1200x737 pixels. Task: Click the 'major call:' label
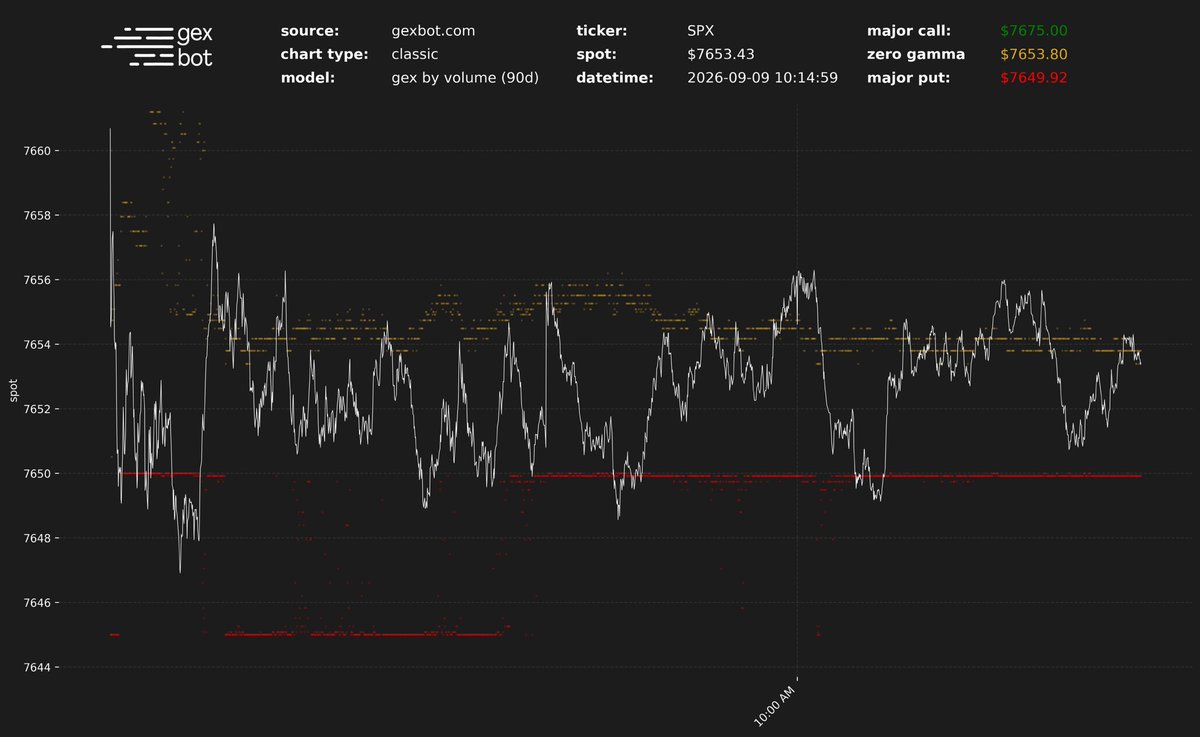tap(909, 31)
